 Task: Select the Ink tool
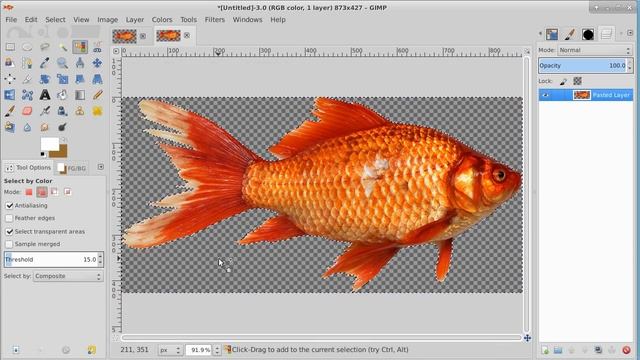tap(62, 111)
